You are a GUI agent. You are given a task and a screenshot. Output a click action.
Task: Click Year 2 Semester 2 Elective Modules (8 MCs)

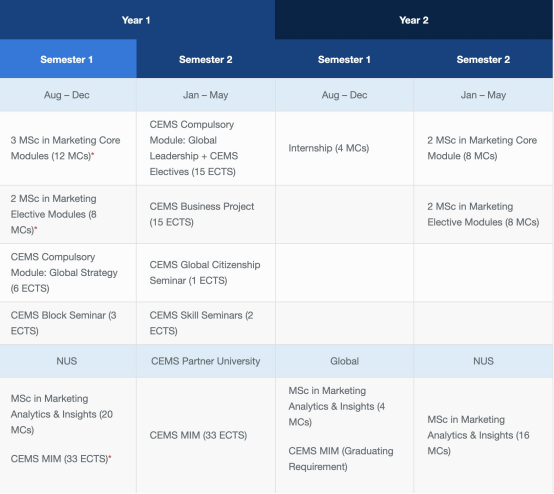coord(483,214)
